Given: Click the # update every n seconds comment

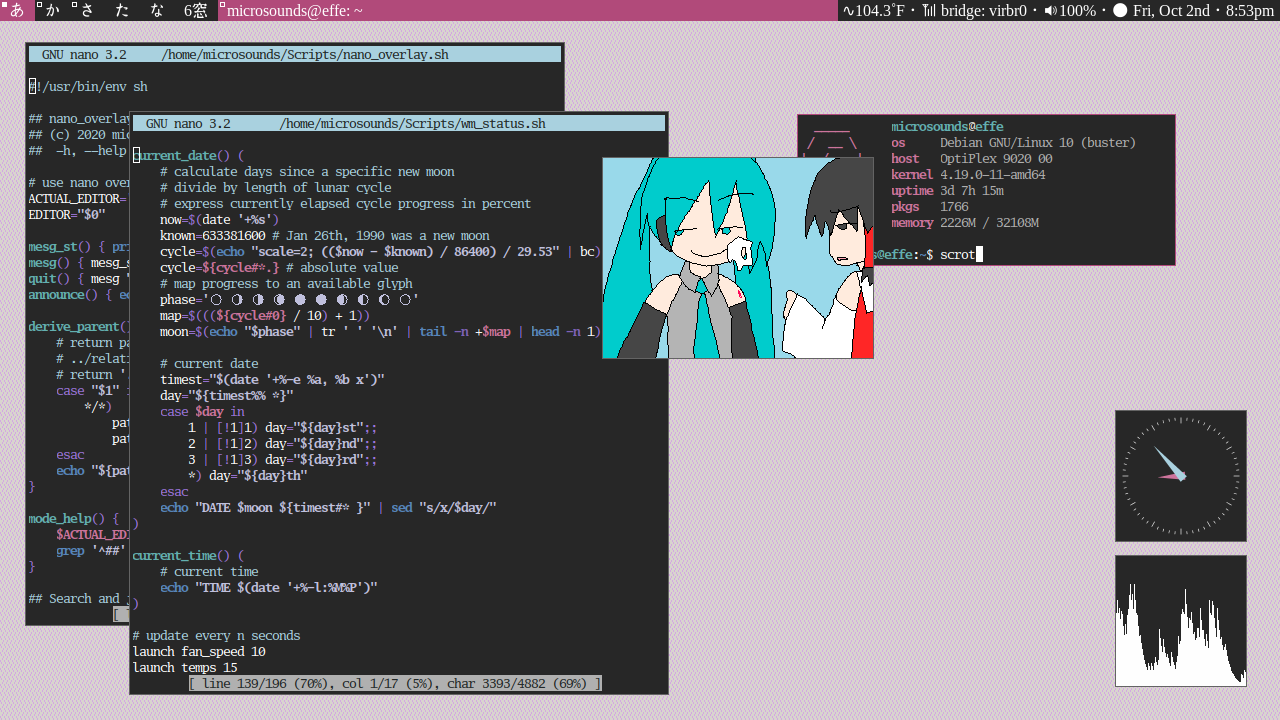Looking at the screenshot, I should pyautogui.click(x=216, y=635).
